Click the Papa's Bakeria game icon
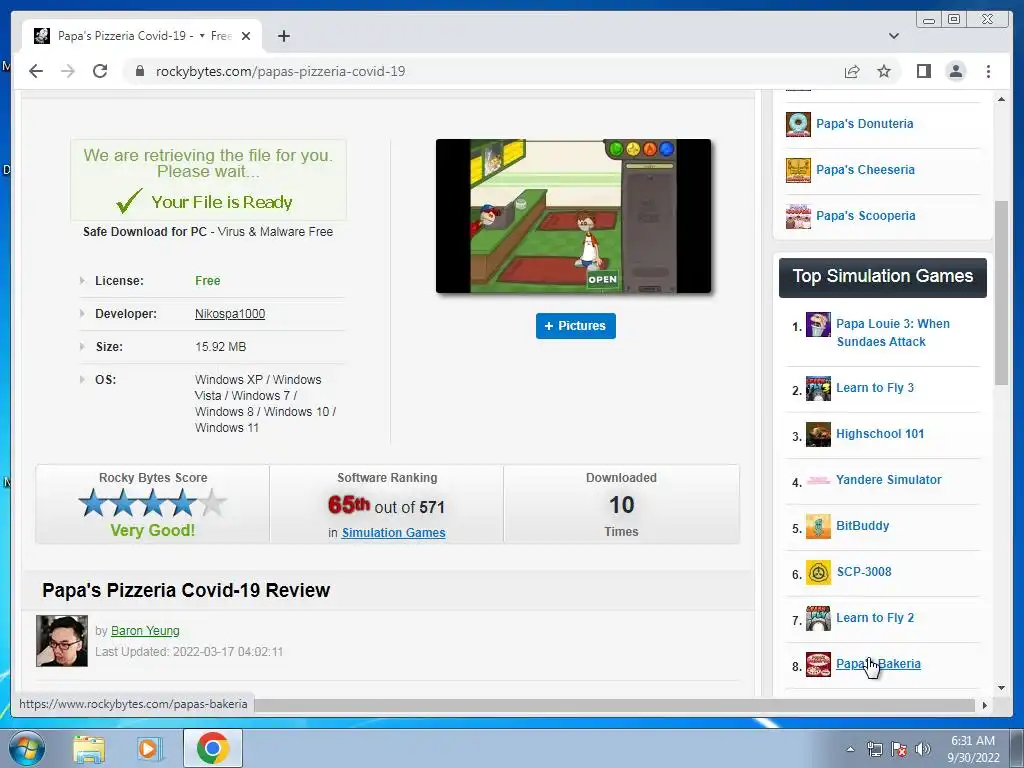This screenshot has height=768, width=1024. coord(818,664)
